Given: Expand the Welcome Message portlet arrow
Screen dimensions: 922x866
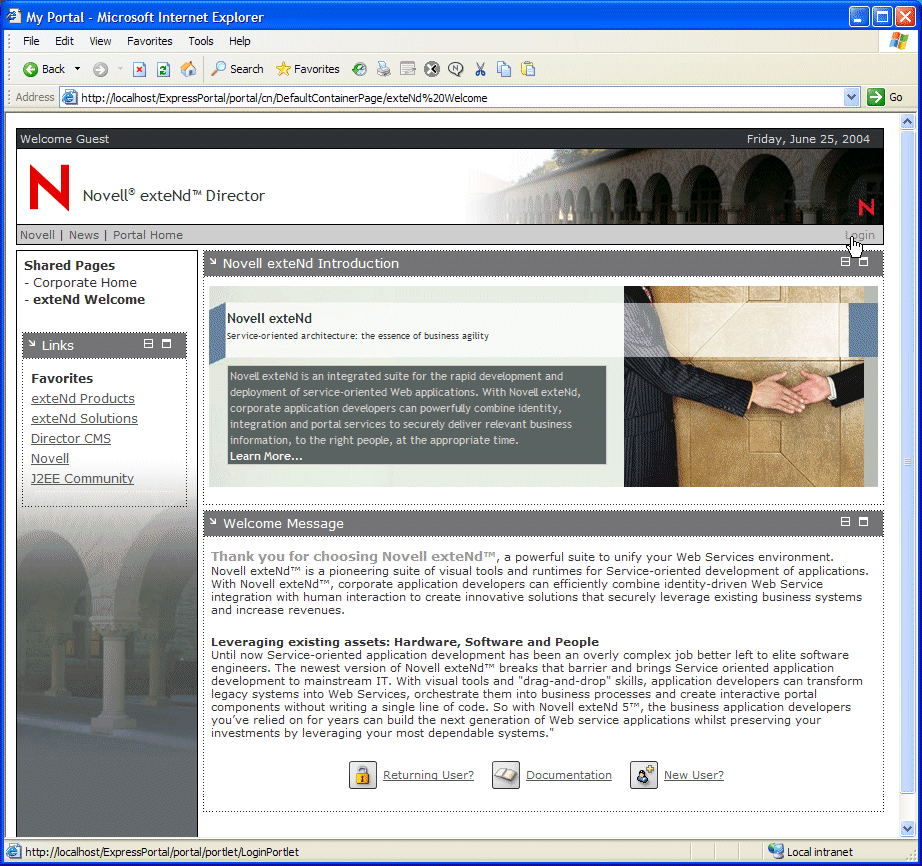Looking at the screenshot, I should coord(213,522).
